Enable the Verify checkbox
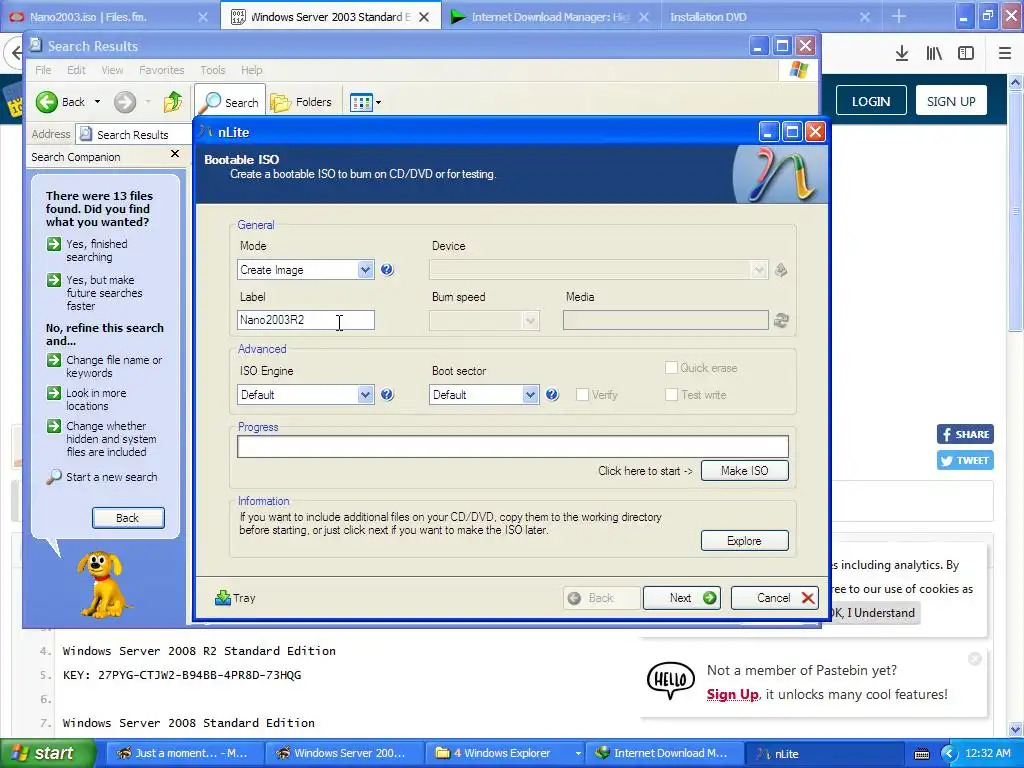The height and width of the screenshot is (768, 1024). pyautogui.click(x=583, y=394)
